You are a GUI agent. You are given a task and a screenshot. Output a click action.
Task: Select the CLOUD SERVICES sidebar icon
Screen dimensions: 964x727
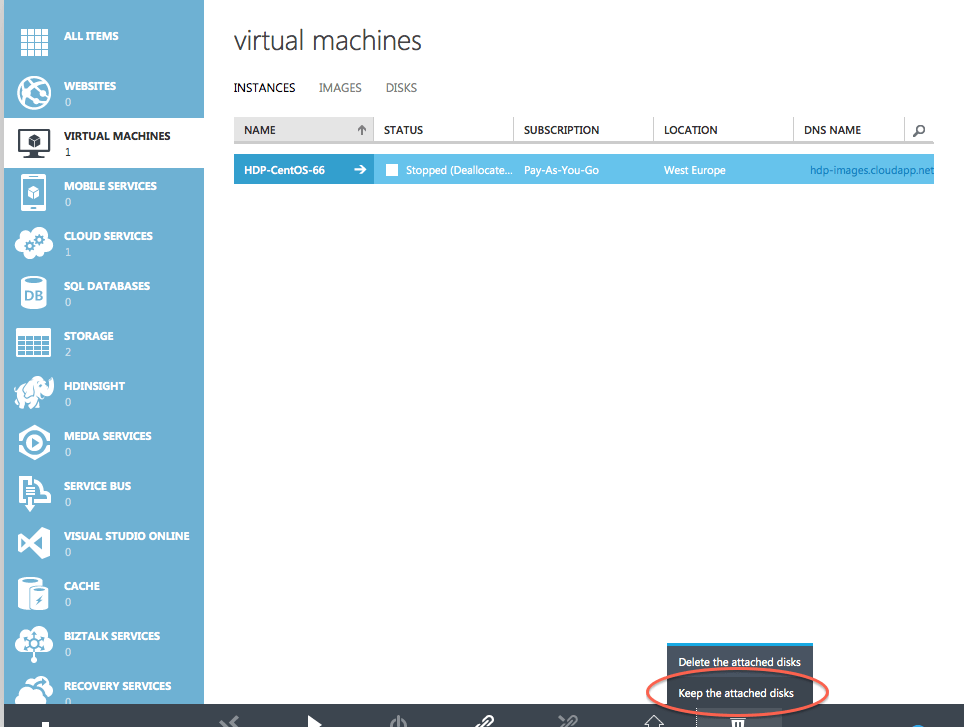click(x=33, y=242)
